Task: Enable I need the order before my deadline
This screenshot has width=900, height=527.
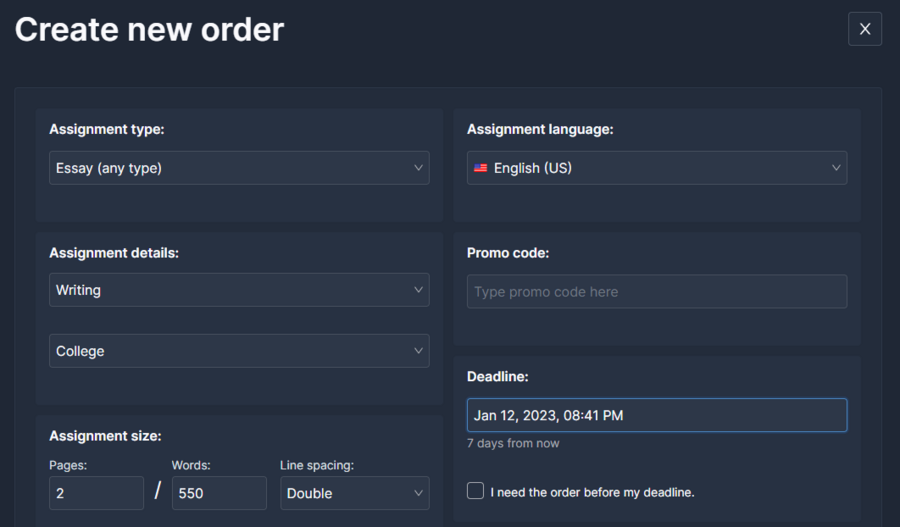Action: [x=475, y=491]
